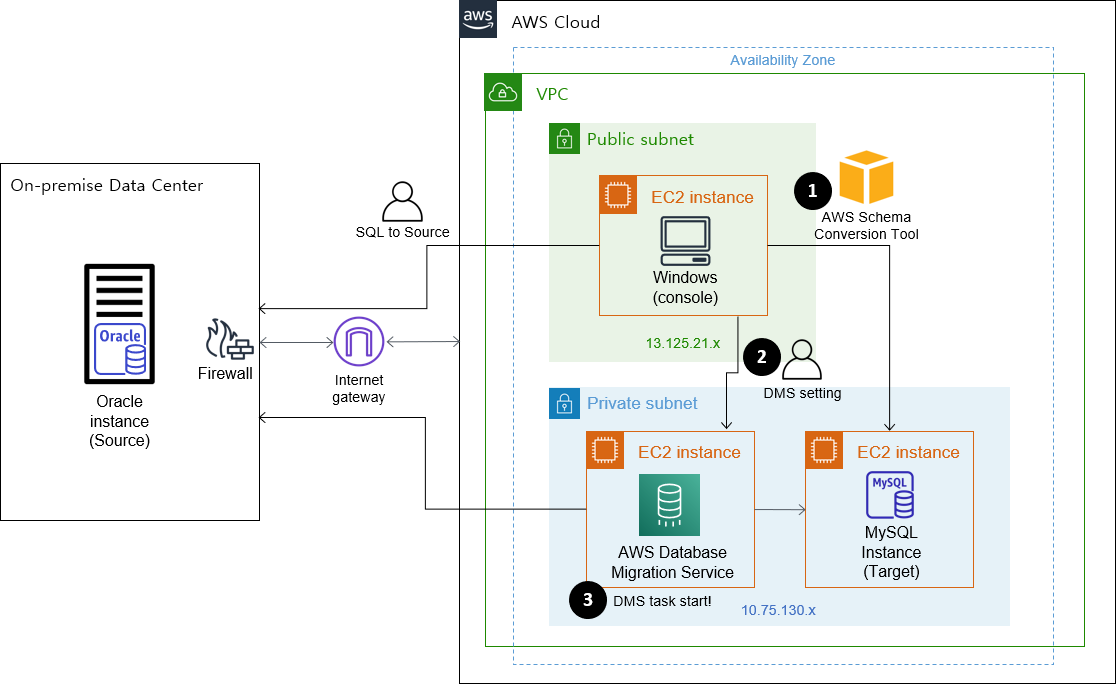Click the 'Private subnet' label

(x=642, y=403)
